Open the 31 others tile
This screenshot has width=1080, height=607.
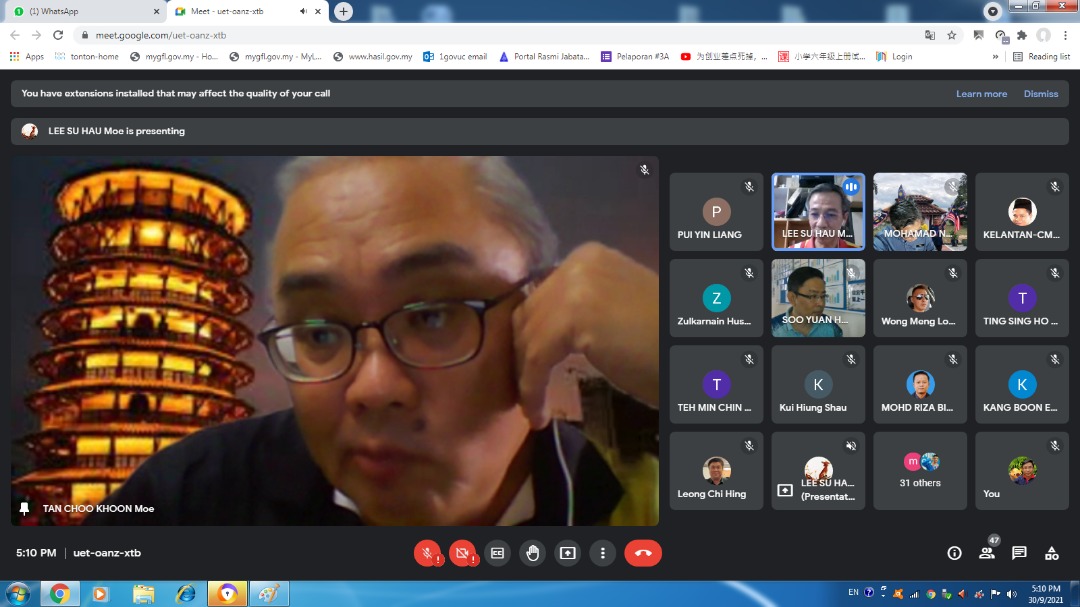[x=920, y=471]
